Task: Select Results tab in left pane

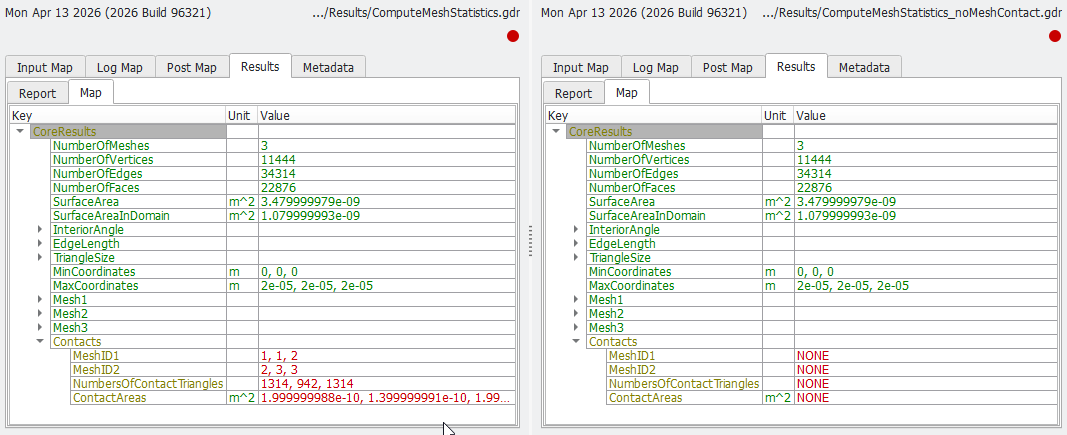Action: click(x=260, y=66)
